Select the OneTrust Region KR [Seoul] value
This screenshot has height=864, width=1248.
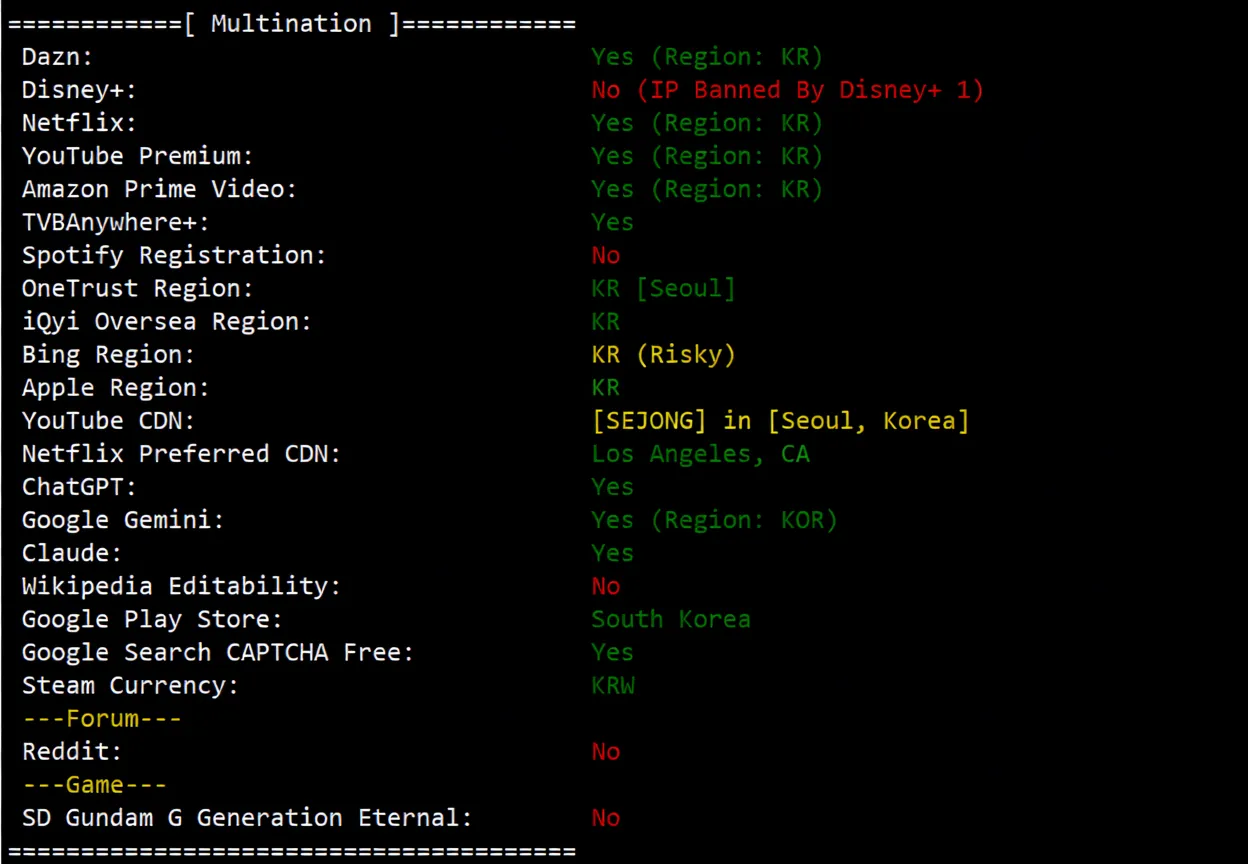coord(663,288)
